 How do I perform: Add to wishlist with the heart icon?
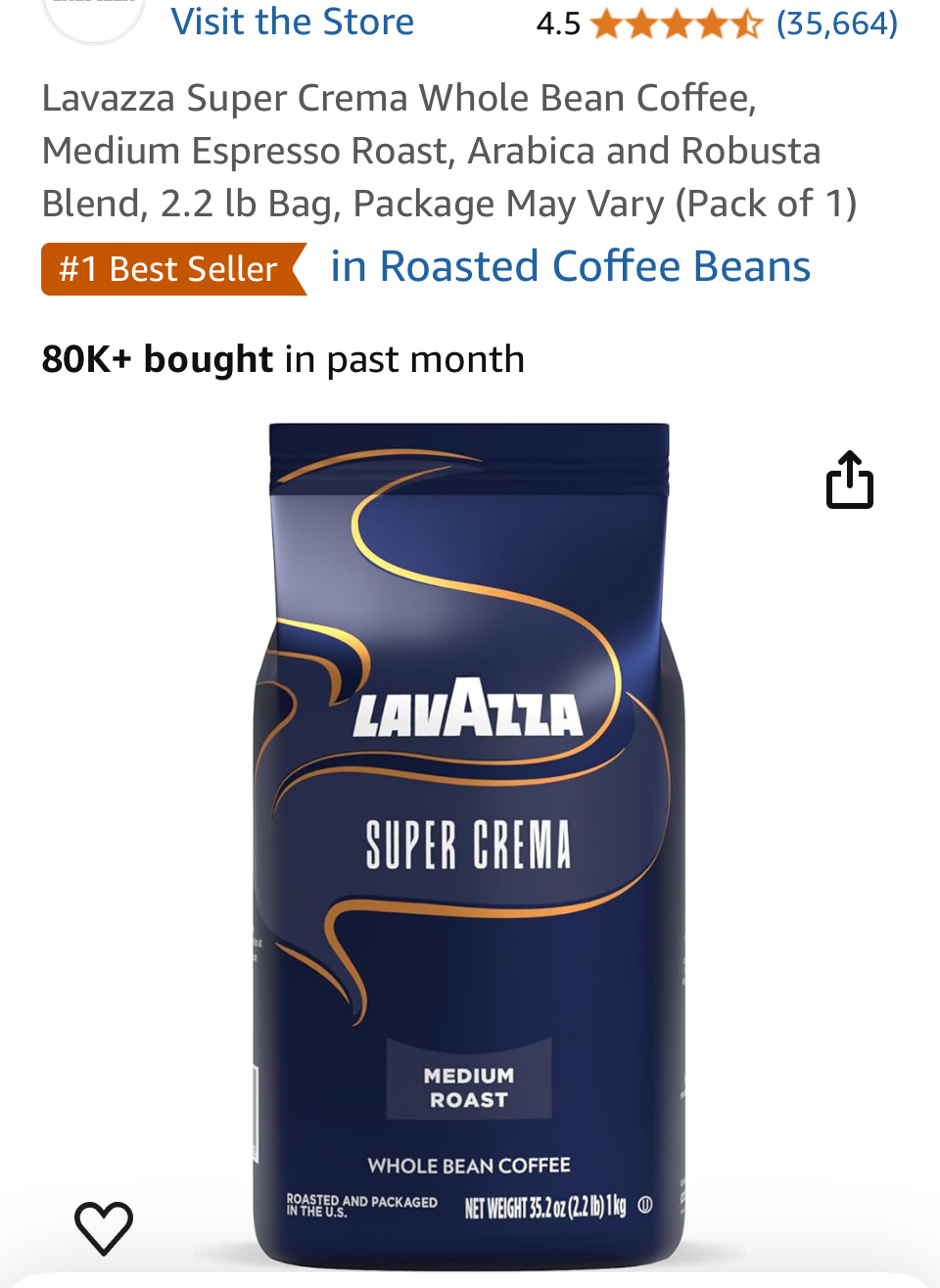[104, 1227]
